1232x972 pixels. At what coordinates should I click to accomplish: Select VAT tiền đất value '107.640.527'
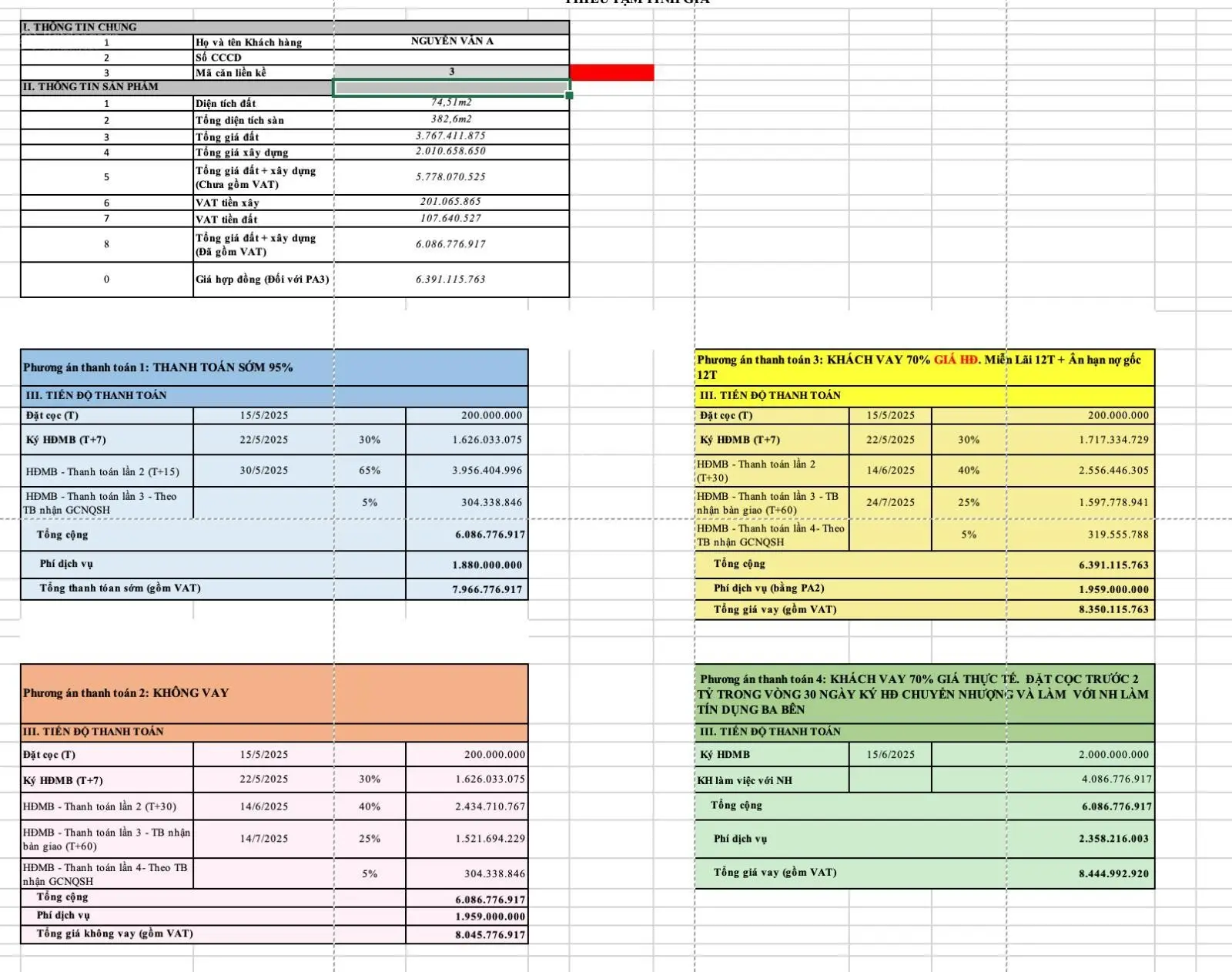click(x=451, y=219)
